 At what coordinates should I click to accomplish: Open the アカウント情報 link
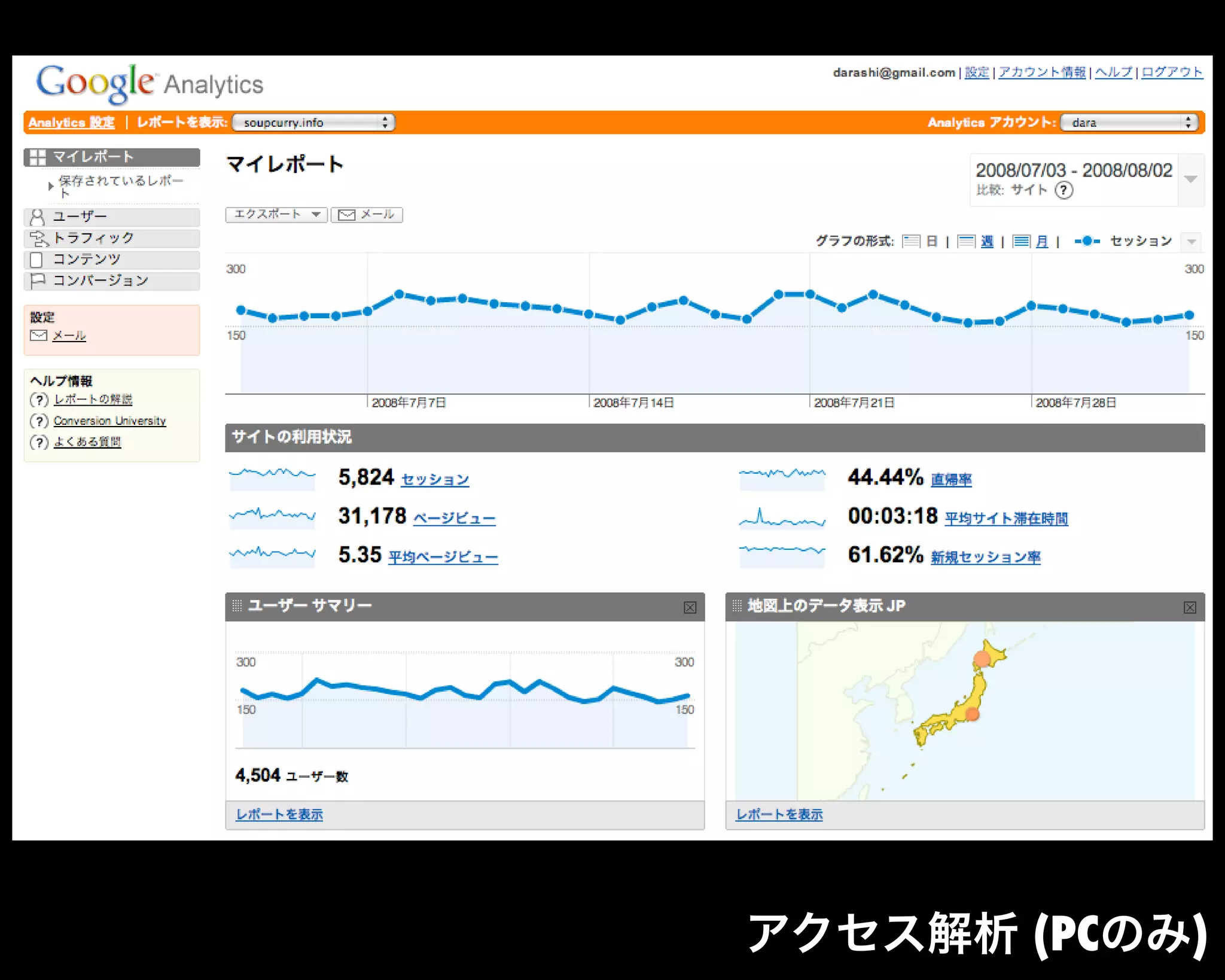1042,72
